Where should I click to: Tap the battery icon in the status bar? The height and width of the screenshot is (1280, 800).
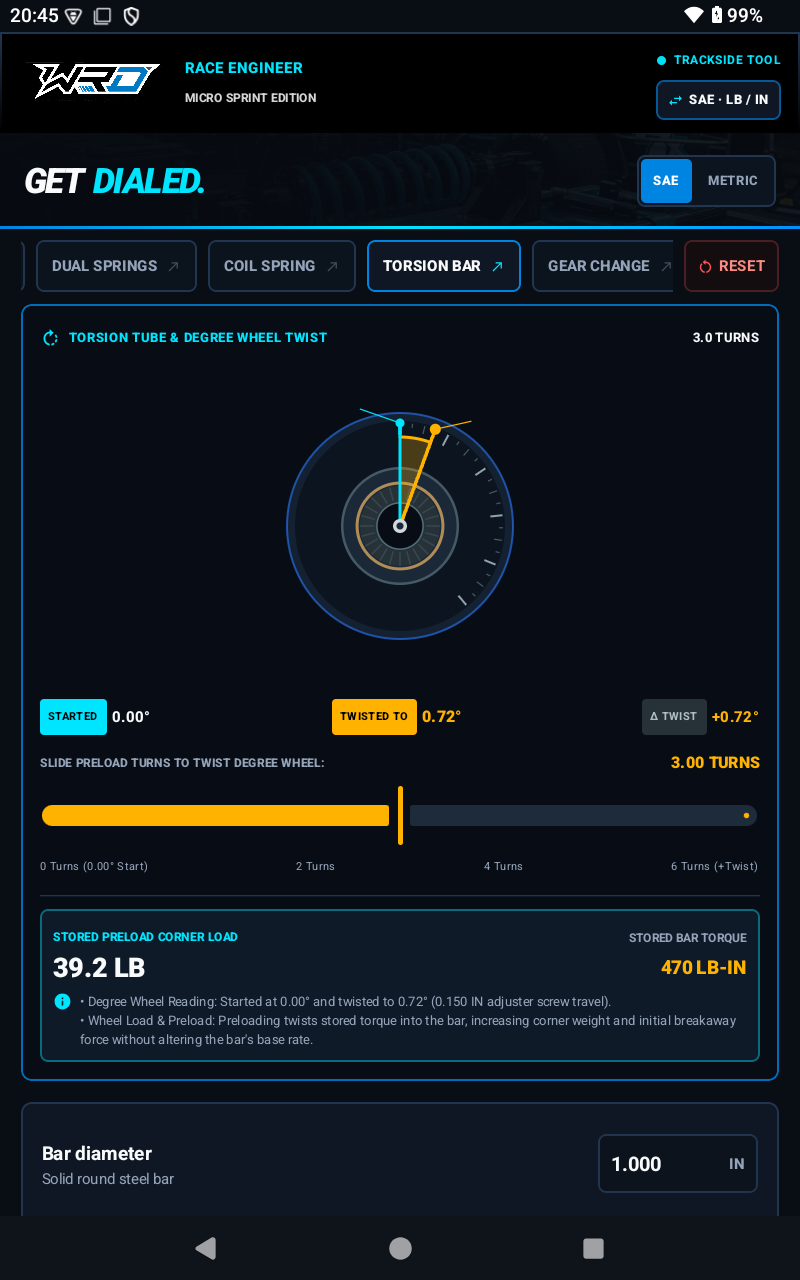click(x=717, y=15)
